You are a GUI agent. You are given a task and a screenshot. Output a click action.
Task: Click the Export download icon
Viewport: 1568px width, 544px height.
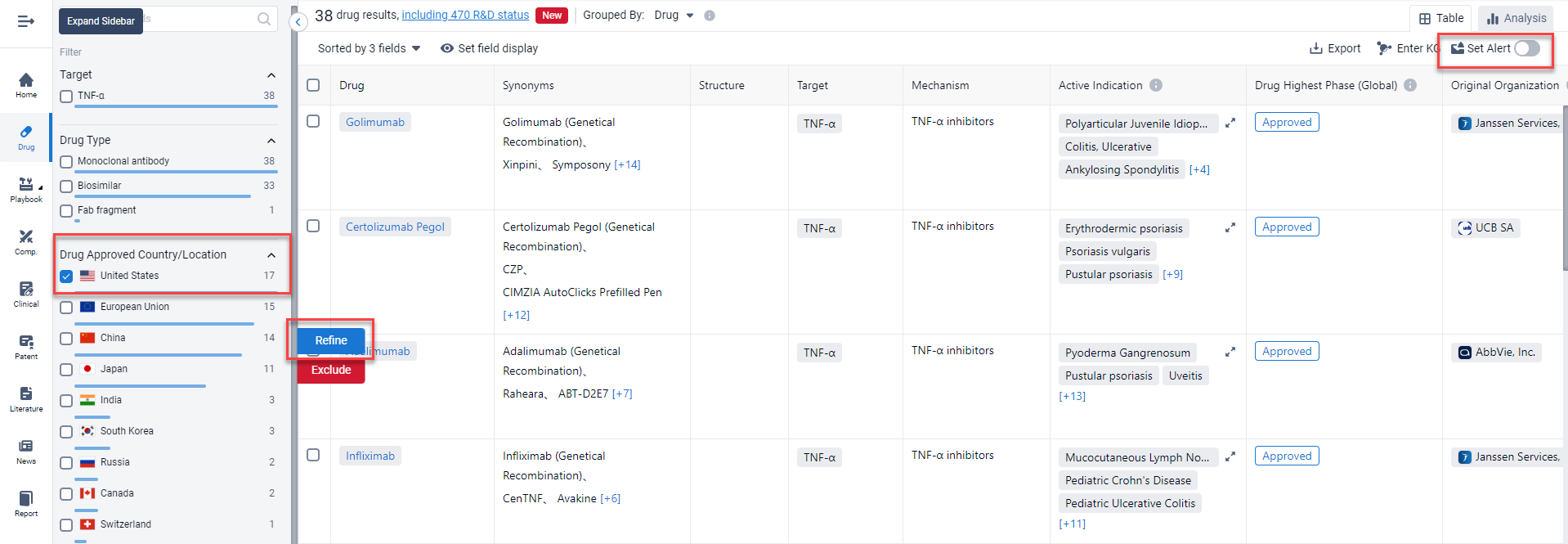[1316, 48]
